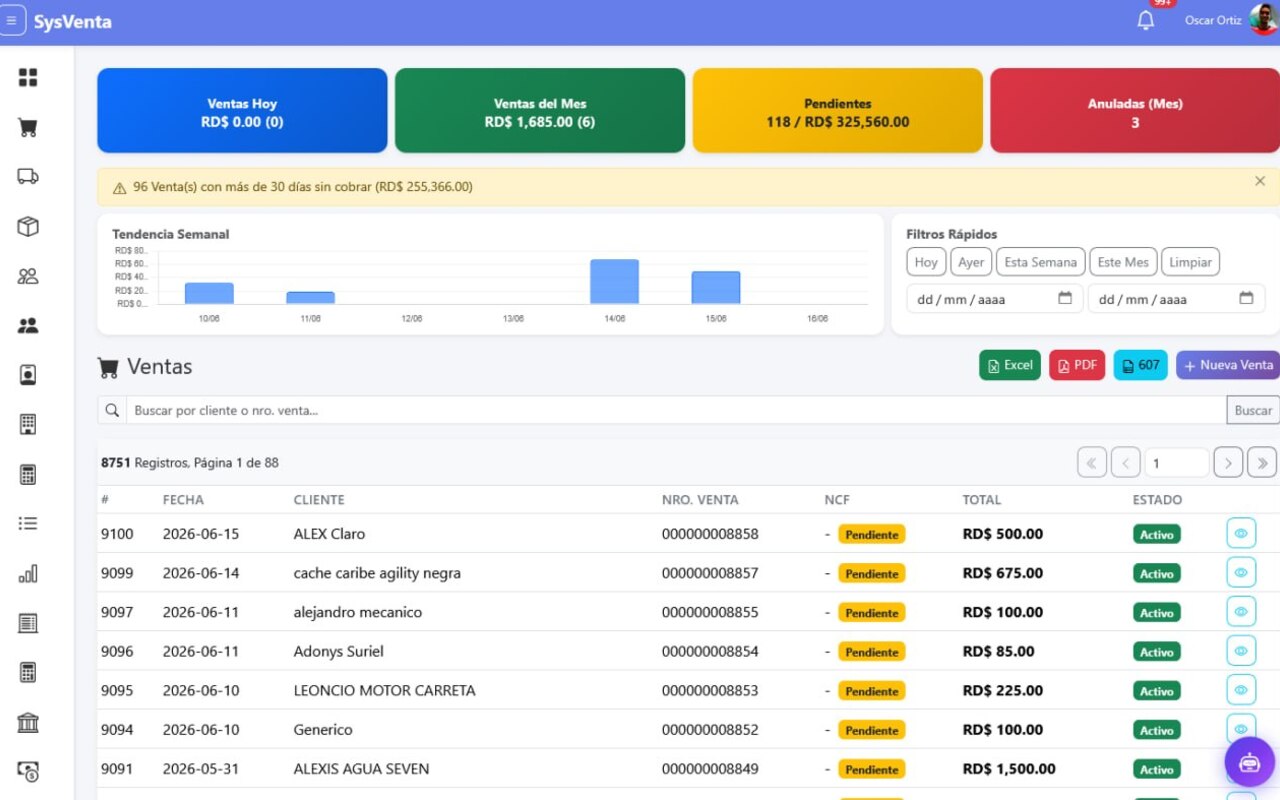Click the Buscar search button

point(1253,410)
